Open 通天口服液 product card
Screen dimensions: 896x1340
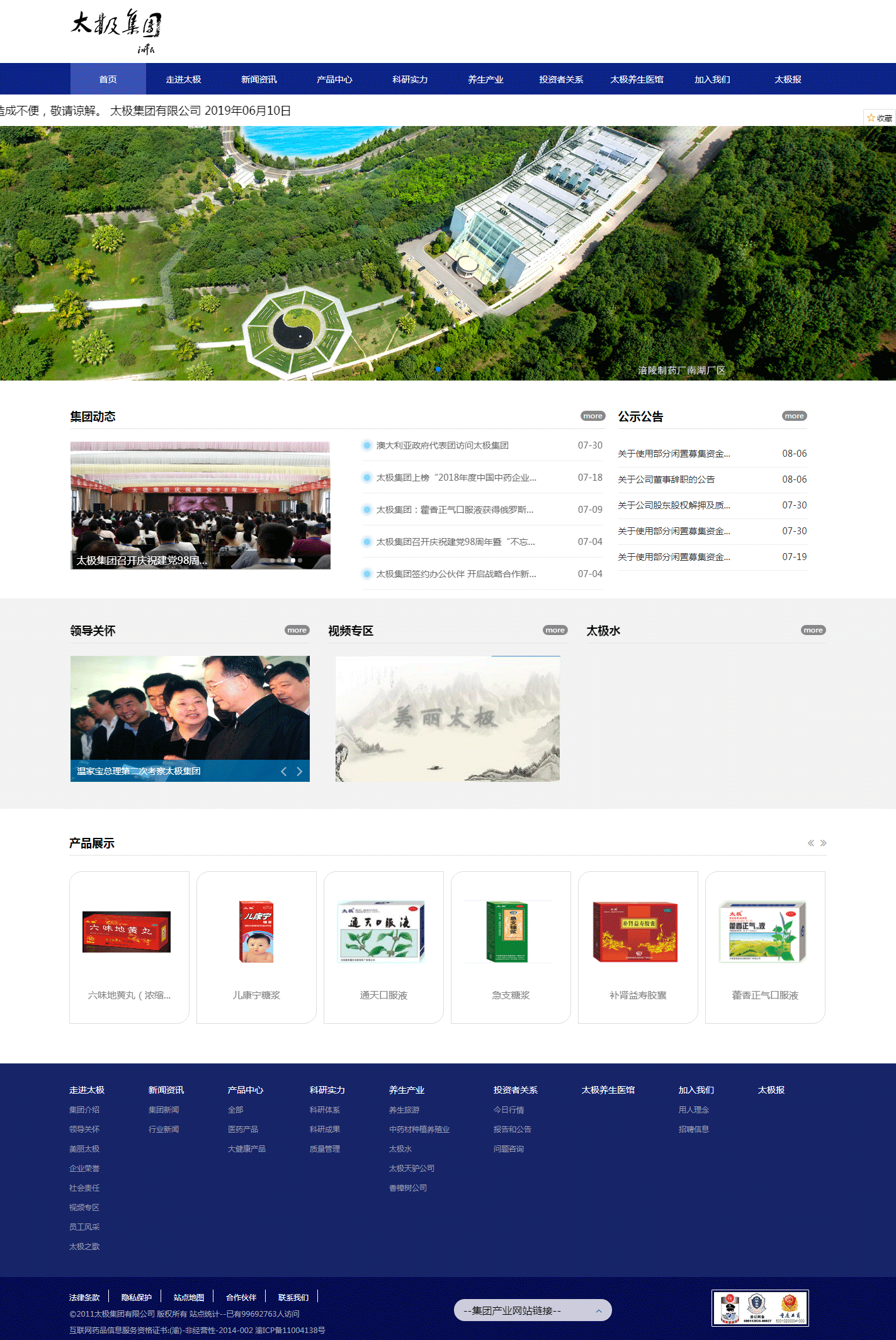pos(383,948)
